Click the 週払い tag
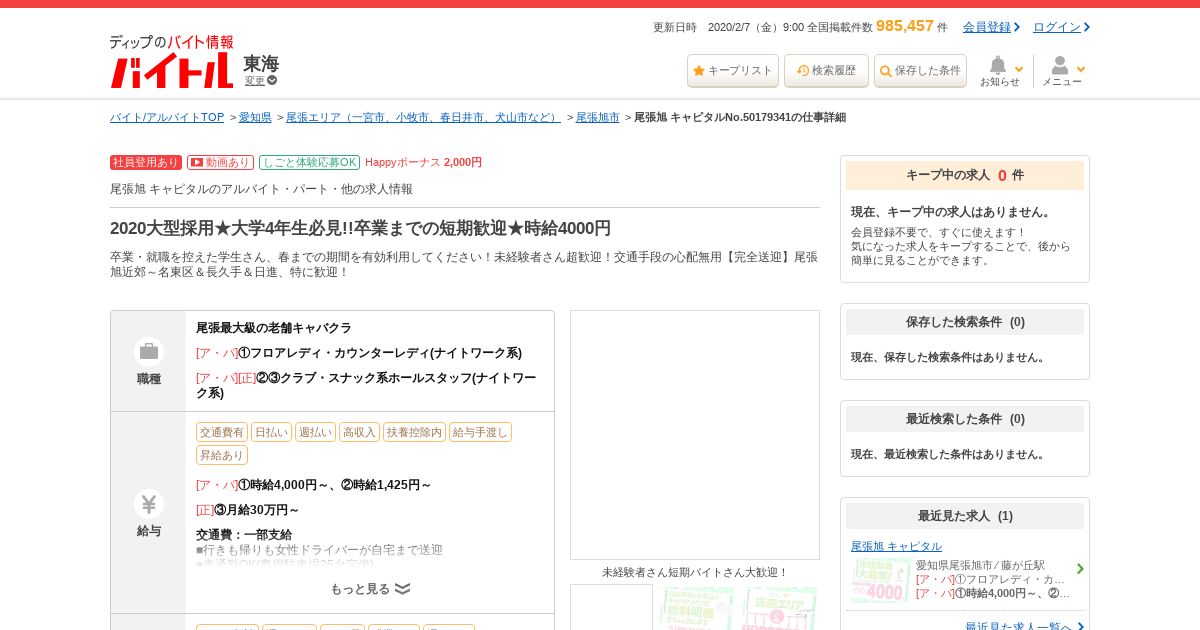The height and width of the screenshot is (630, 1200). pos(315,432)
